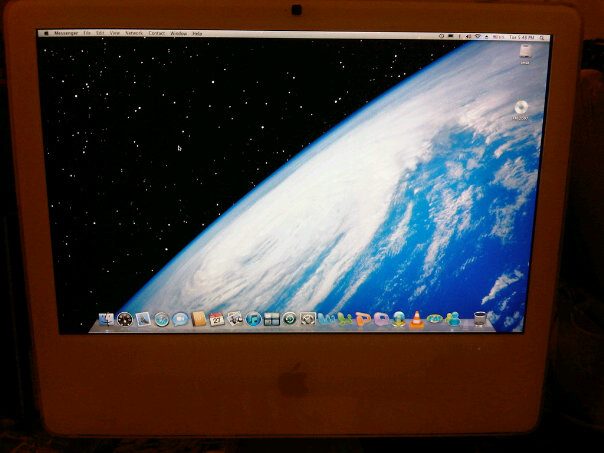Launch Safari from the dock
The height and width of the screenshot is (453, 604).
161,319
